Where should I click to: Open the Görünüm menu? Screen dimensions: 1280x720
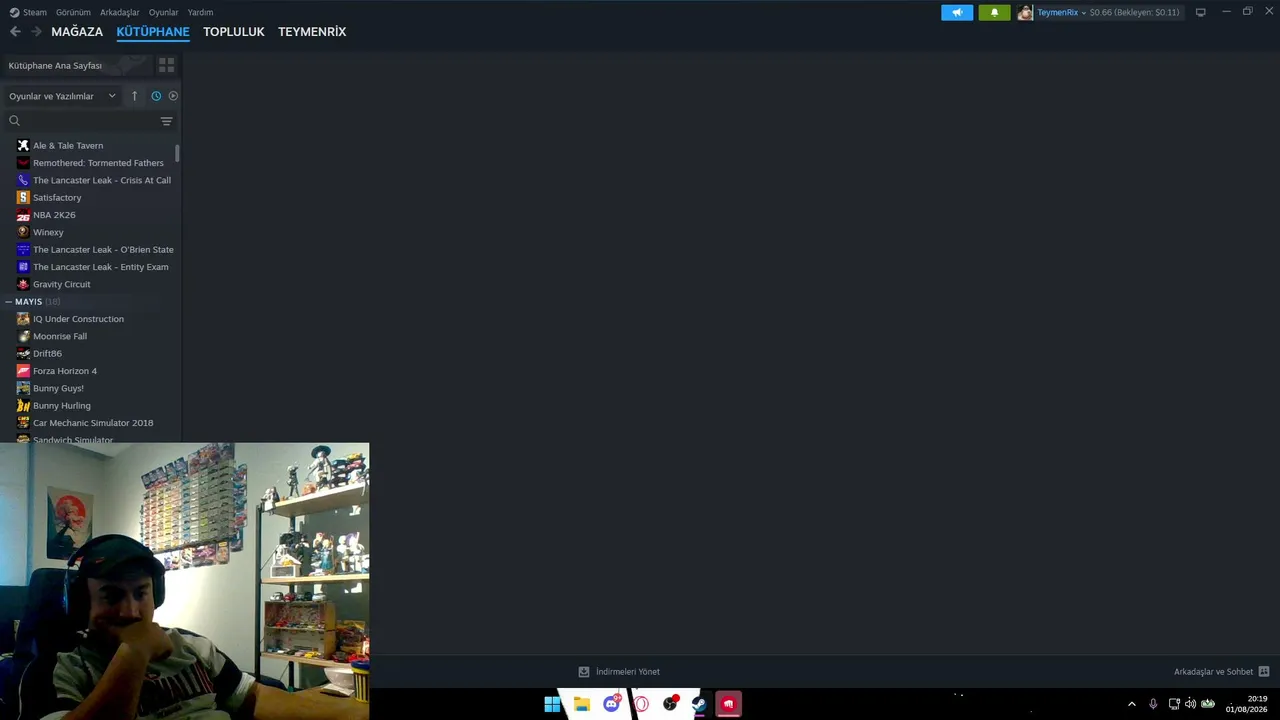pyautogui.click(x=73, y=12)
